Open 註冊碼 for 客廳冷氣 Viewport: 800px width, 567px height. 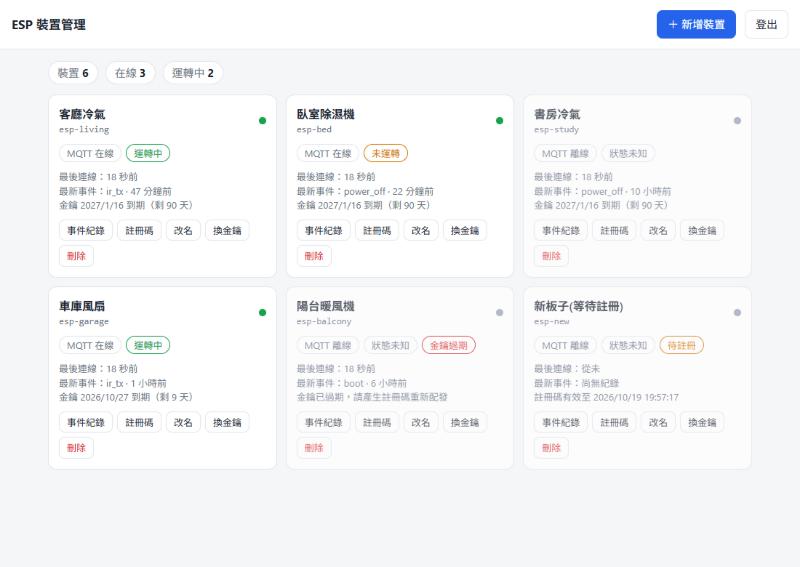139,231
